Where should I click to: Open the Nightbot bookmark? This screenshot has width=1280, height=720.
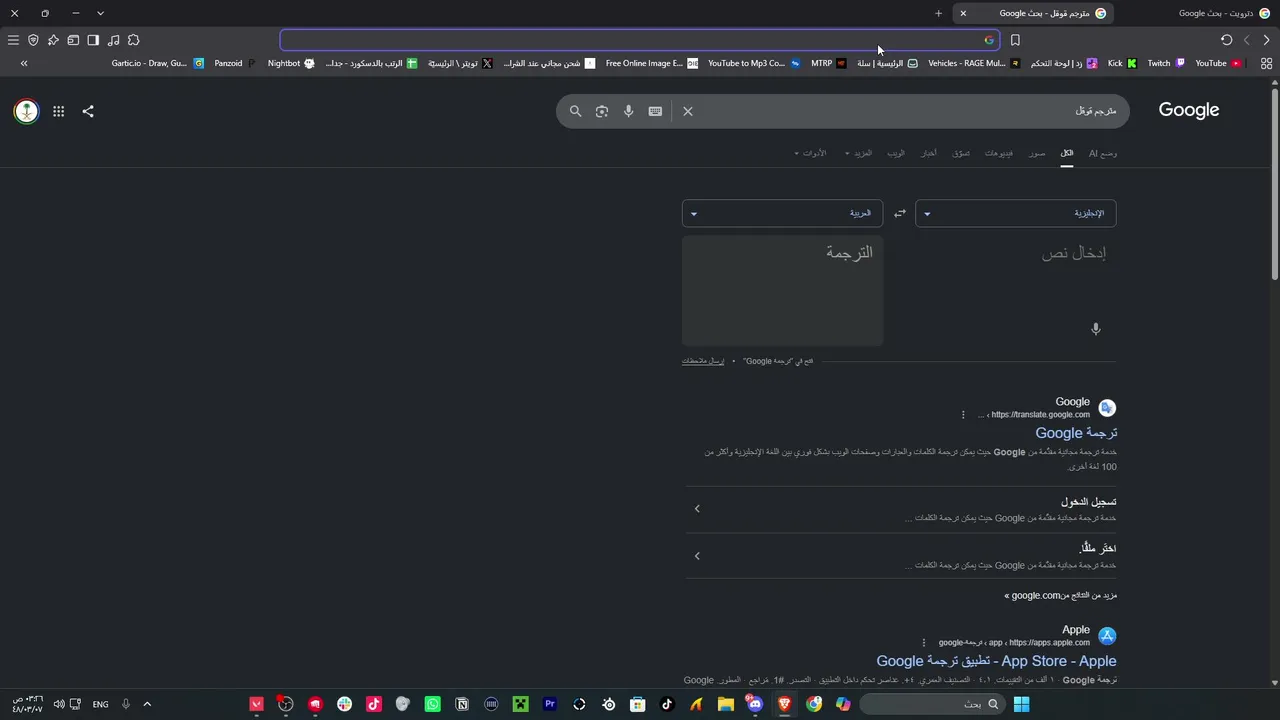point(291,63)
